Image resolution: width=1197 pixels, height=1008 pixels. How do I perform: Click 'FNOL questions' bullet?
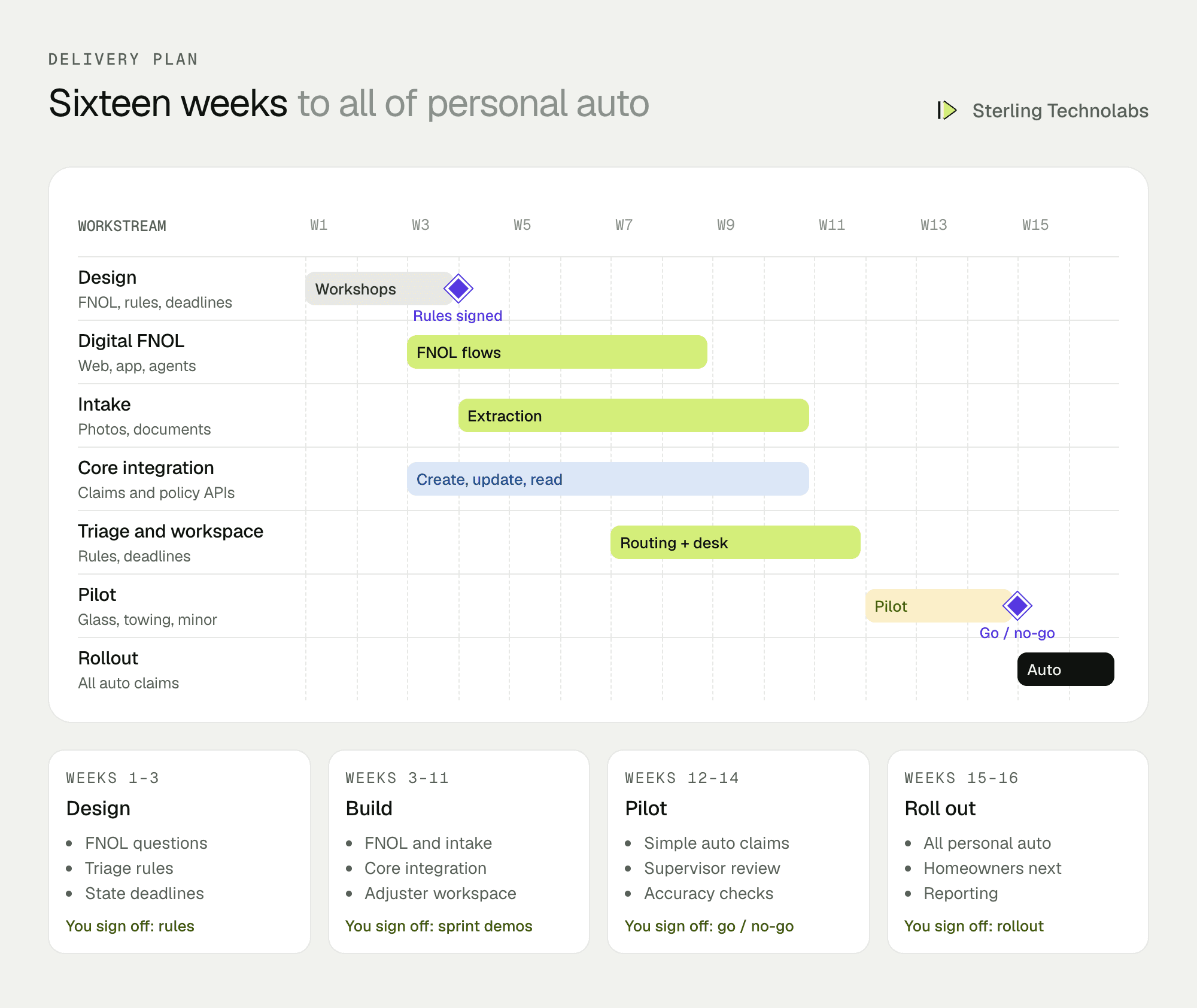pyautogui.click(x=146, y=843)
